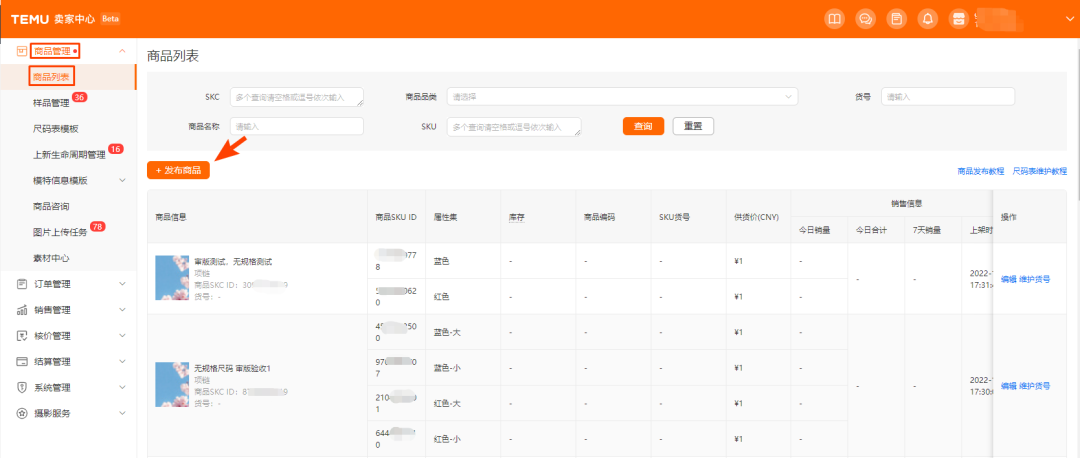Image resolution: width=1080 pixels, height=458 pixels.
Task: Collapse the 商品管理 menu section
Action: (122, 50)
